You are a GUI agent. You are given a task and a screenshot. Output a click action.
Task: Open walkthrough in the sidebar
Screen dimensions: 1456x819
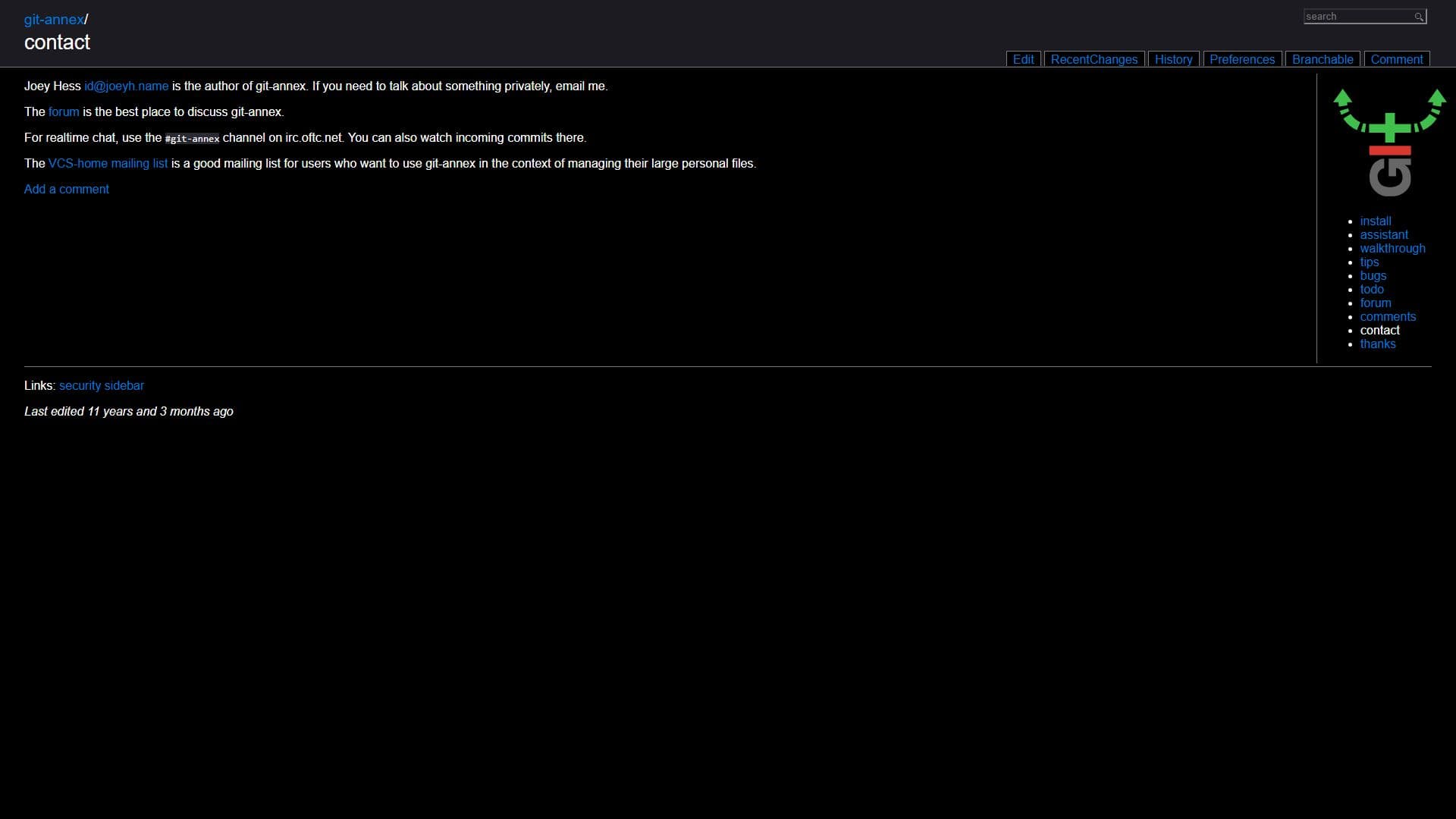pos(1392,249)
